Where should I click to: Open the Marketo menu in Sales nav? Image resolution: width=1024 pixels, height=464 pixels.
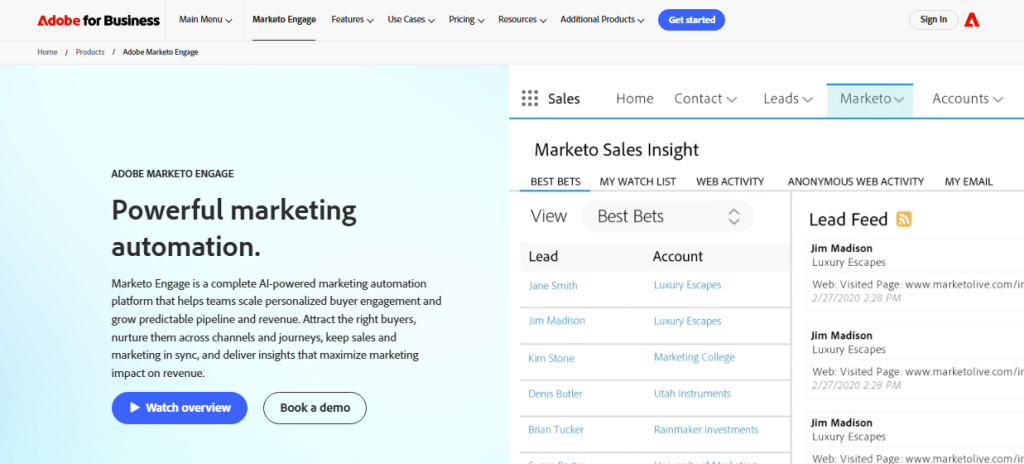point(870,100)
